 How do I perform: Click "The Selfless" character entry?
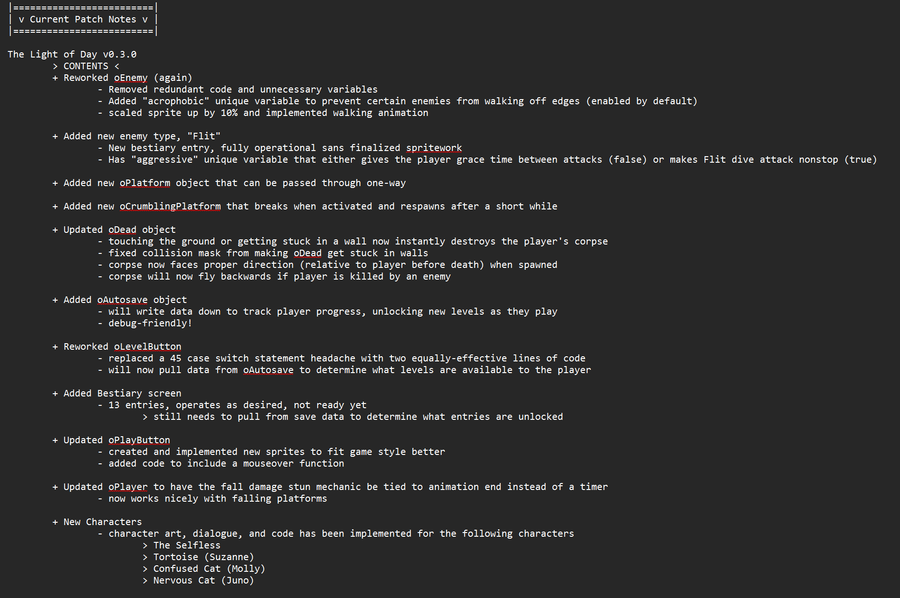187,545
